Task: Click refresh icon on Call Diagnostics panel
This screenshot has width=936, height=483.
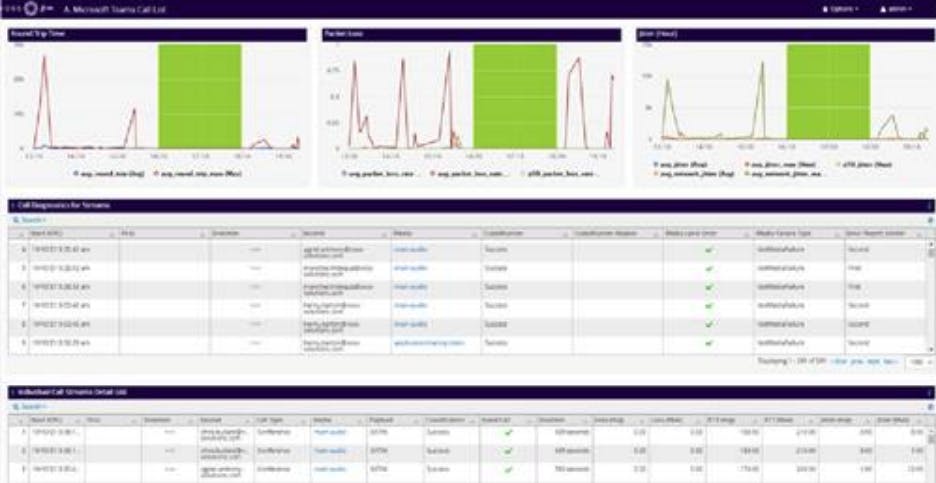Action: coord(930,219)
